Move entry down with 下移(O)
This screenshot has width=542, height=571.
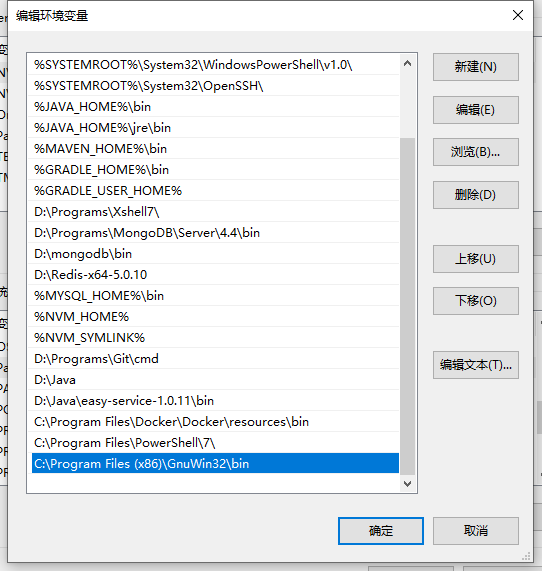pos(476,301)
